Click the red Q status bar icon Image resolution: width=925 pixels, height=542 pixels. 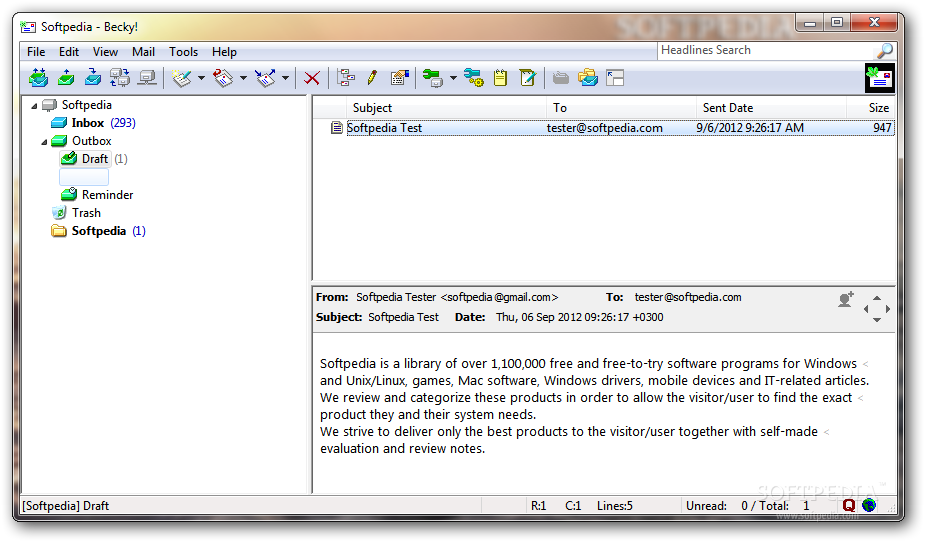coord(849,506)
